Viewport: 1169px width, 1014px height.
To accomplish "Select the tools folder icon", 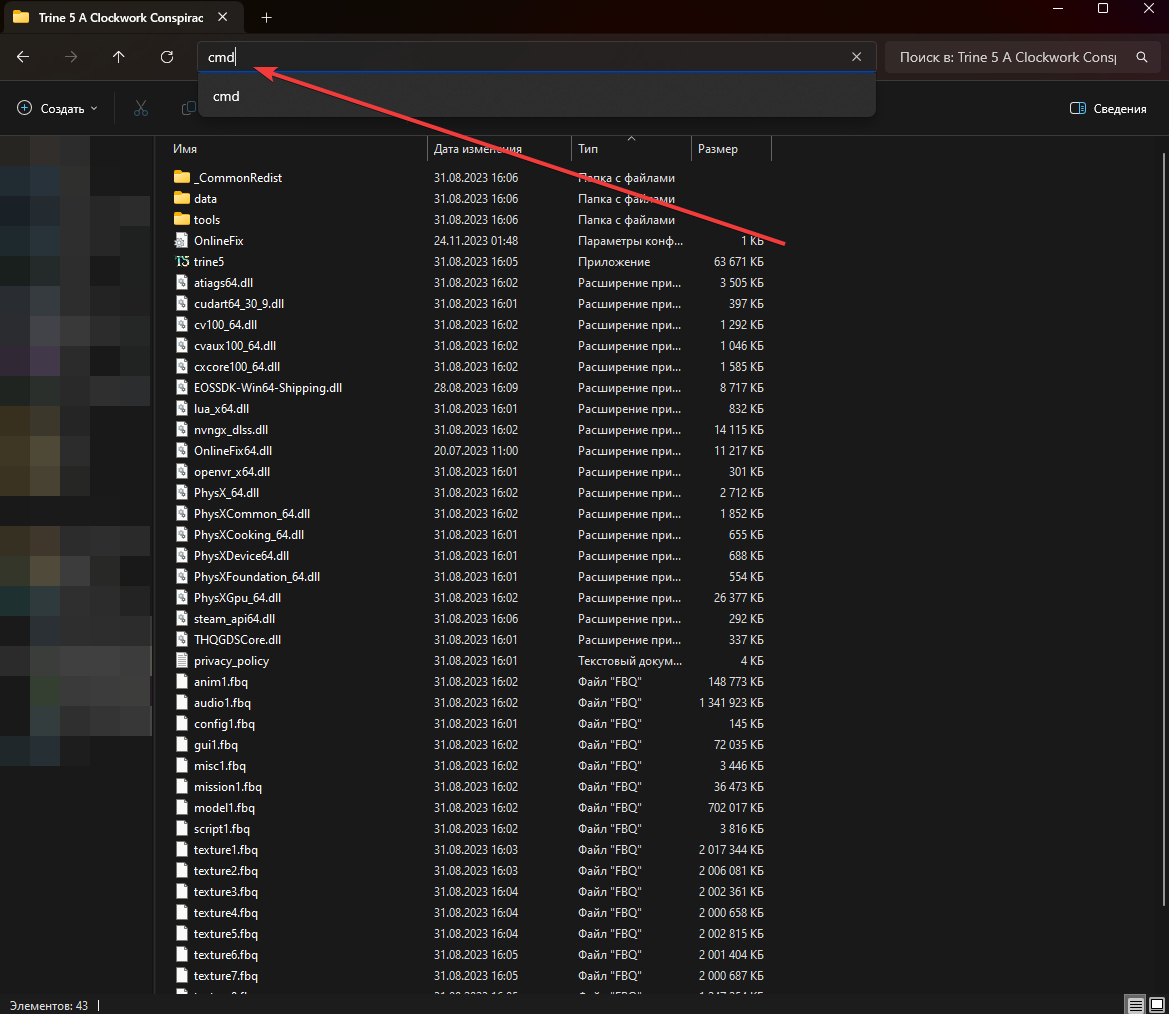I will (181, 219).
